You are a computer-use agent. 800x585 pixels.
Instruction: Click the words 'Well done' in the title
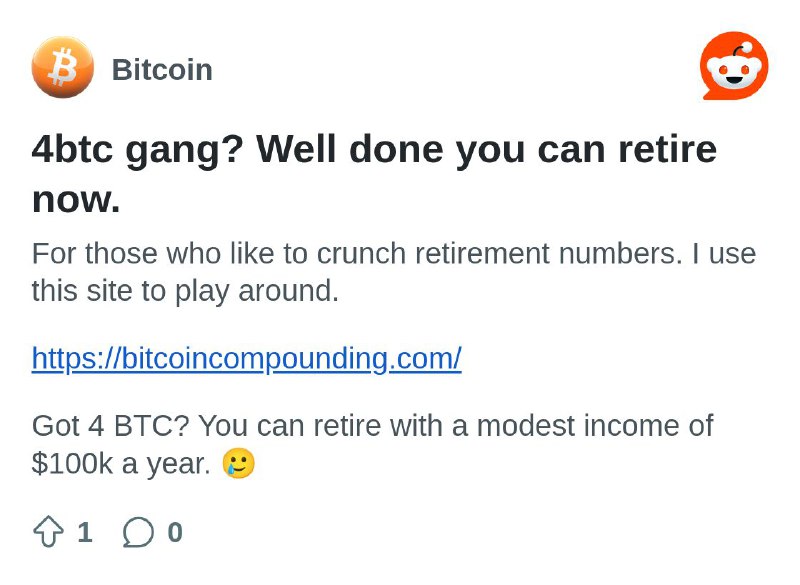pyautogui.click(x=349, y=149)
